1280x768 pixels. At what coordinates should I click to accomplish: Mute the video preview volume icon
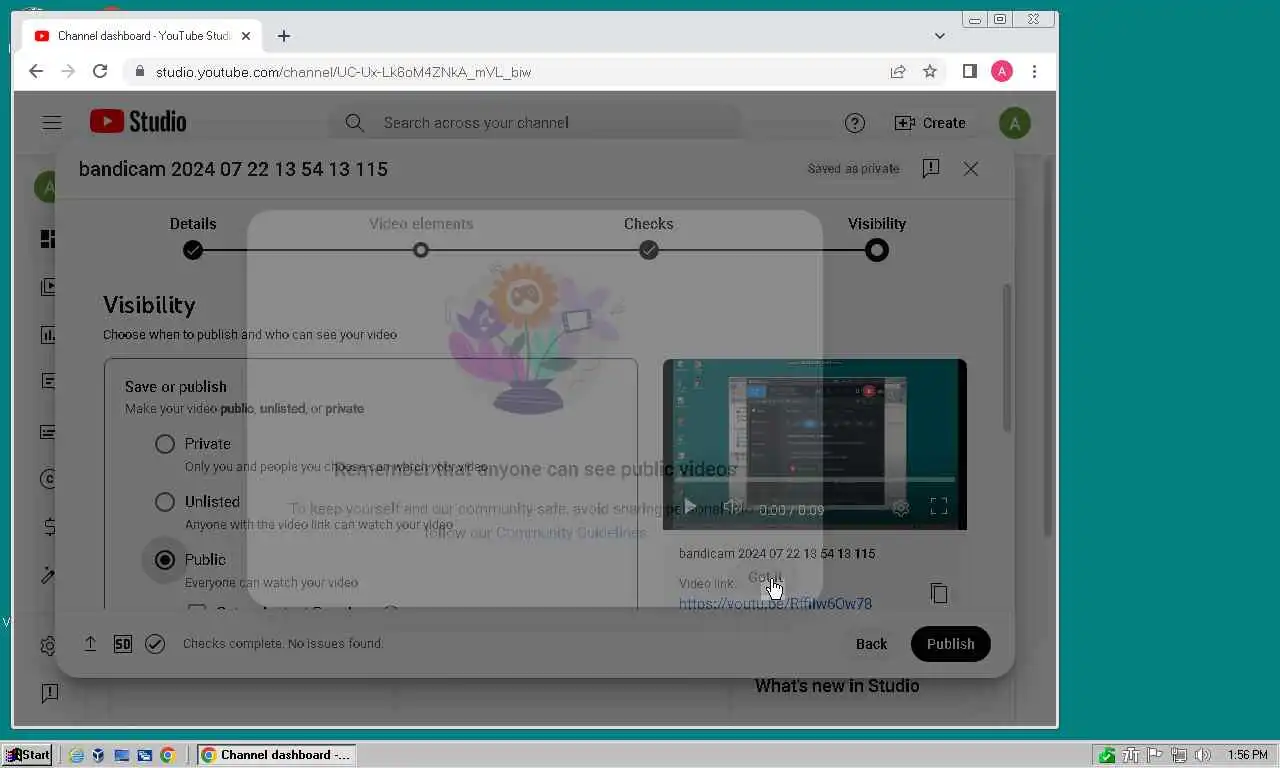[x=732, y=508]
